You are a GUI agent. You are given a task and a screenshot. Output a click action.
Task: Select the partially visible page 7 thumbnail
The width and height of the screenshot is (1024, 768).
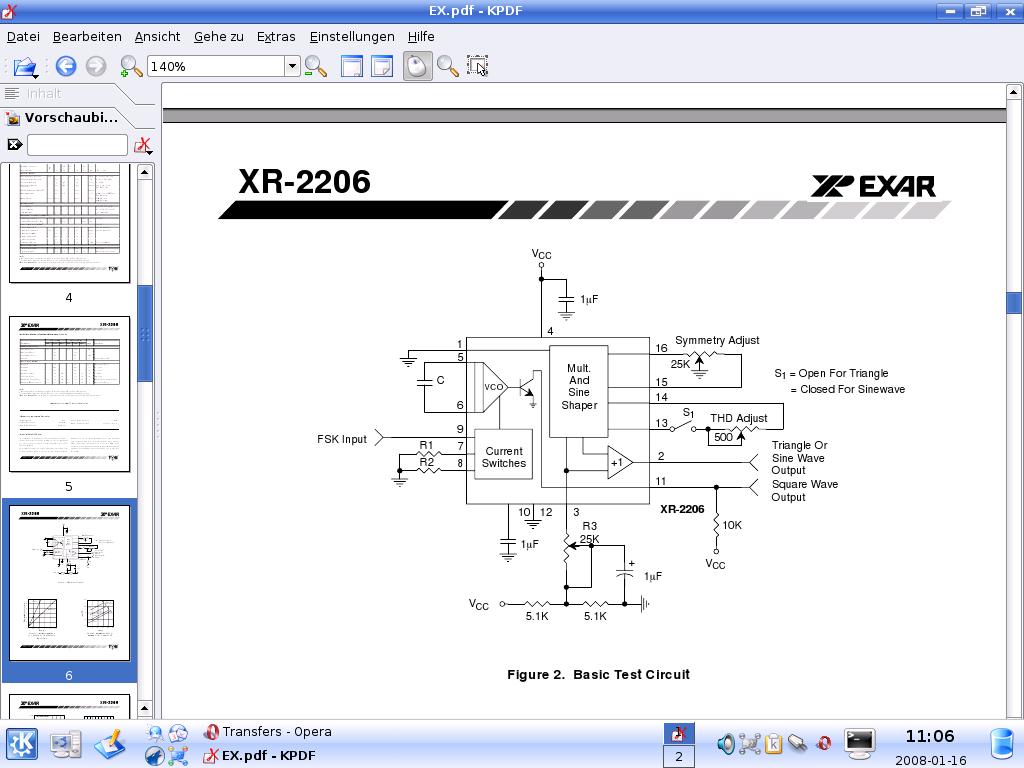[69, 707]
